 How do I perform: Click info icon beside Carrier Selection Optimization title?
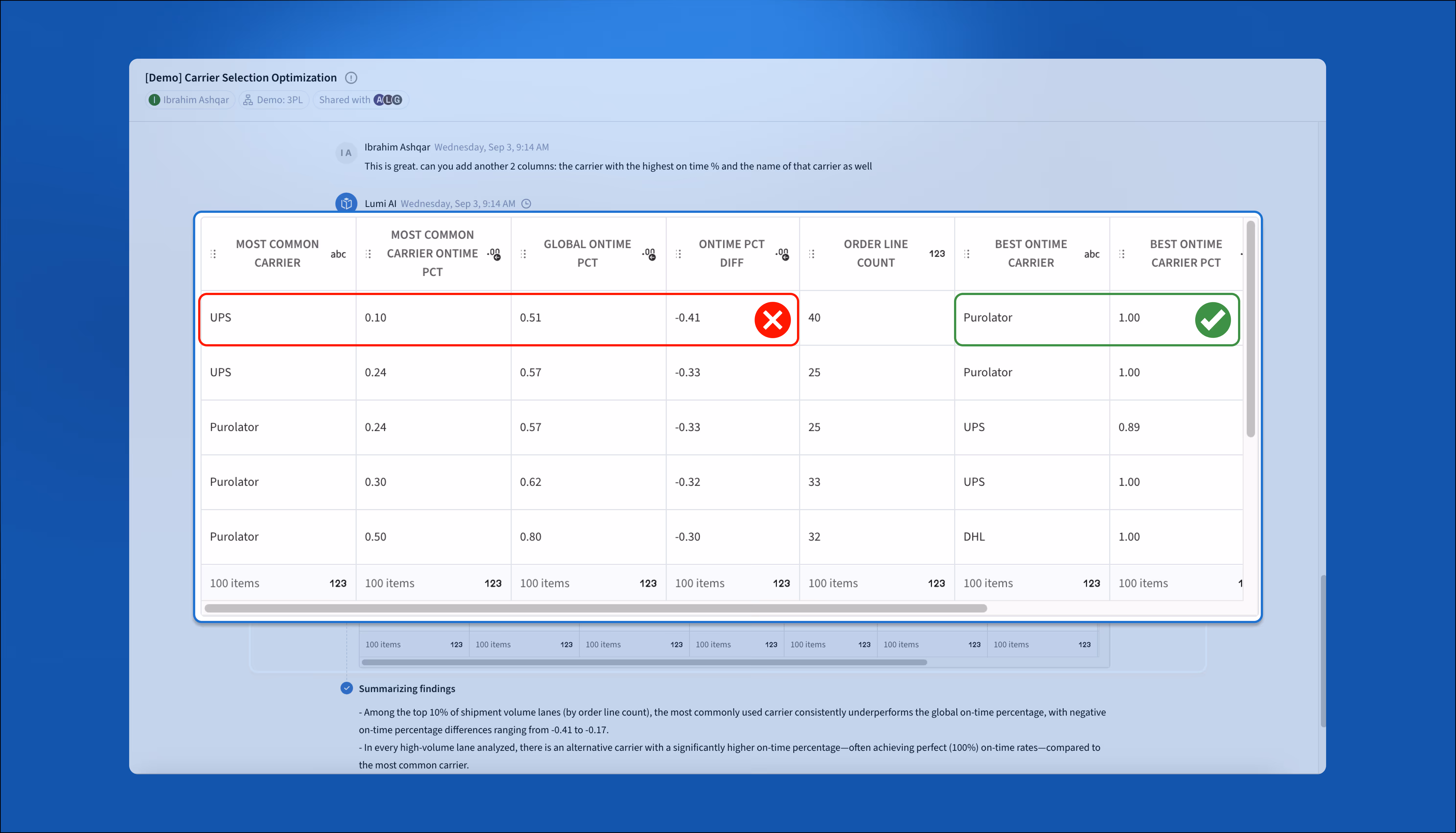[x=351, y=78]
